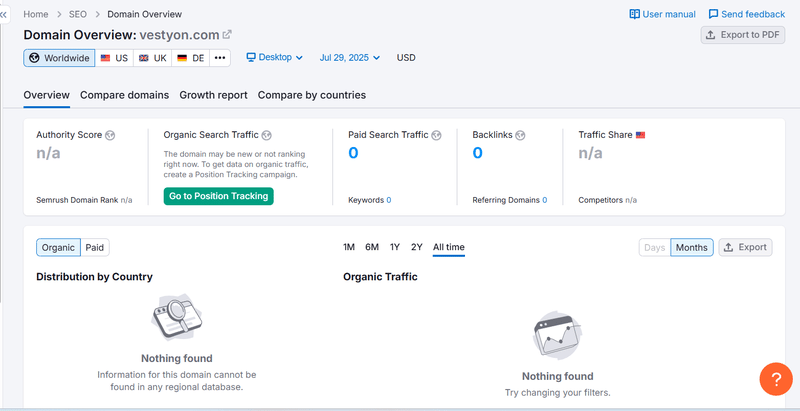Viewport: 800px width, 411px height.
Task: Select the 1M time range
Action: coord(349,247)
